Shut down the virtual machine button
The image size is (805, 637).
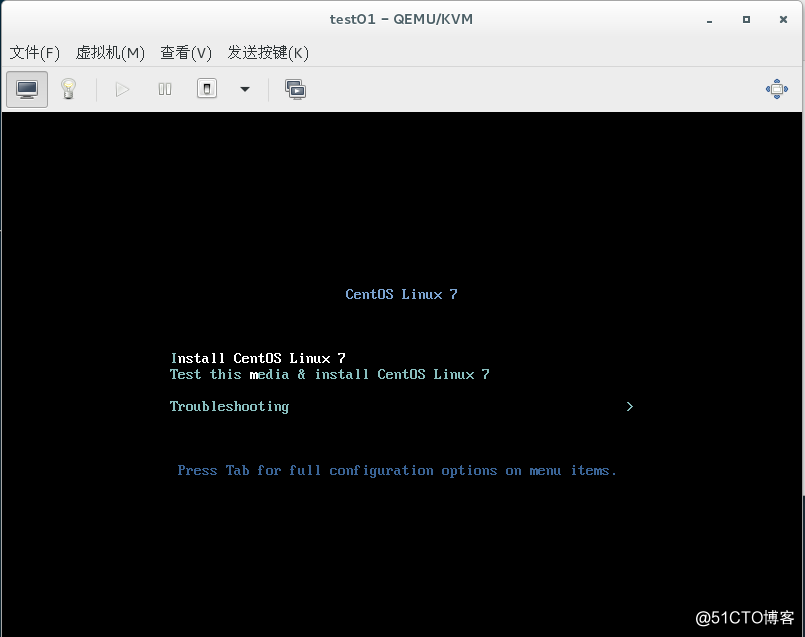click(207, 89)
